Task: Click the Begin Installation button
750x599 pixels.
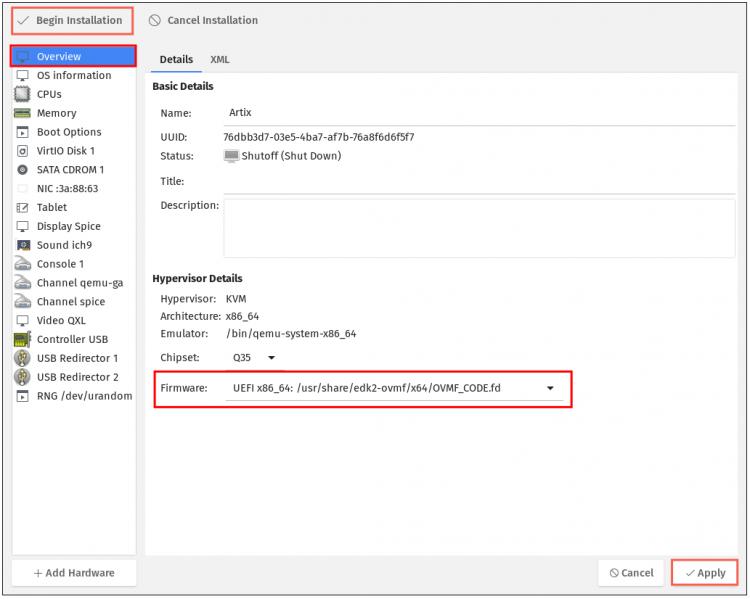Action: point(72,21)
